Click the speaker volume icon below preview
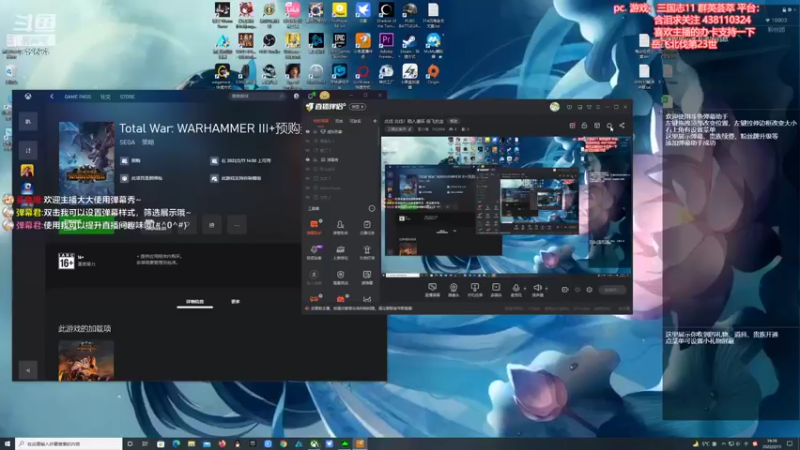This screenshot has width=800, height=450. [537, 290]
